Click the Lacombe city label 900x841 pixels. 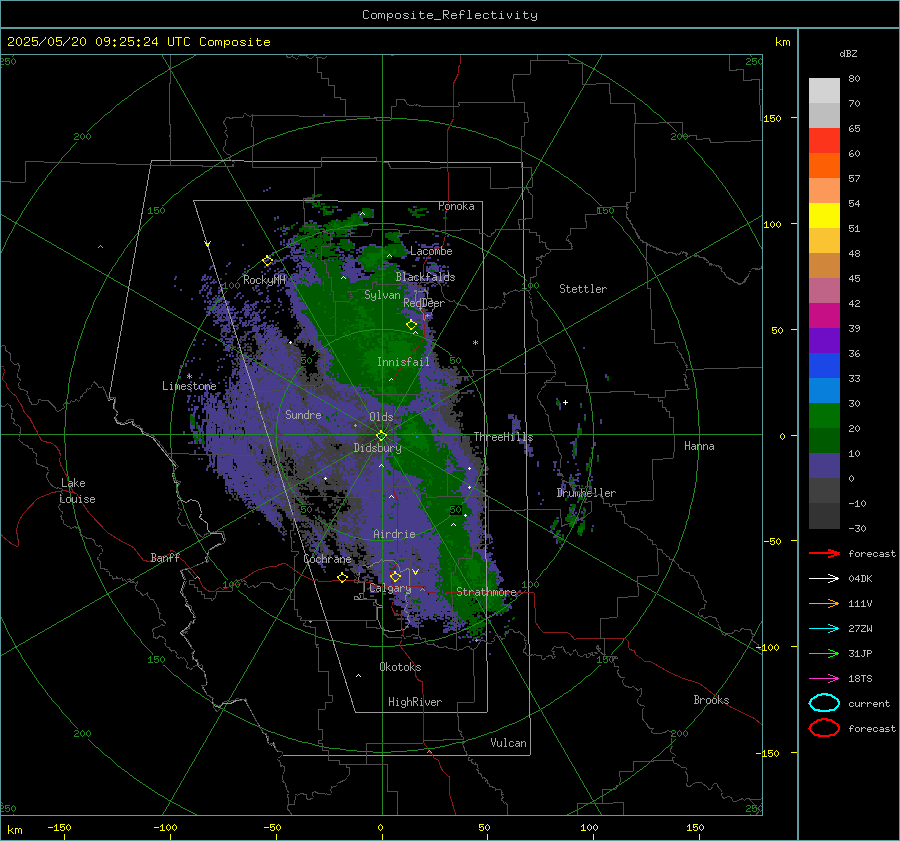[x=431, y=251]
